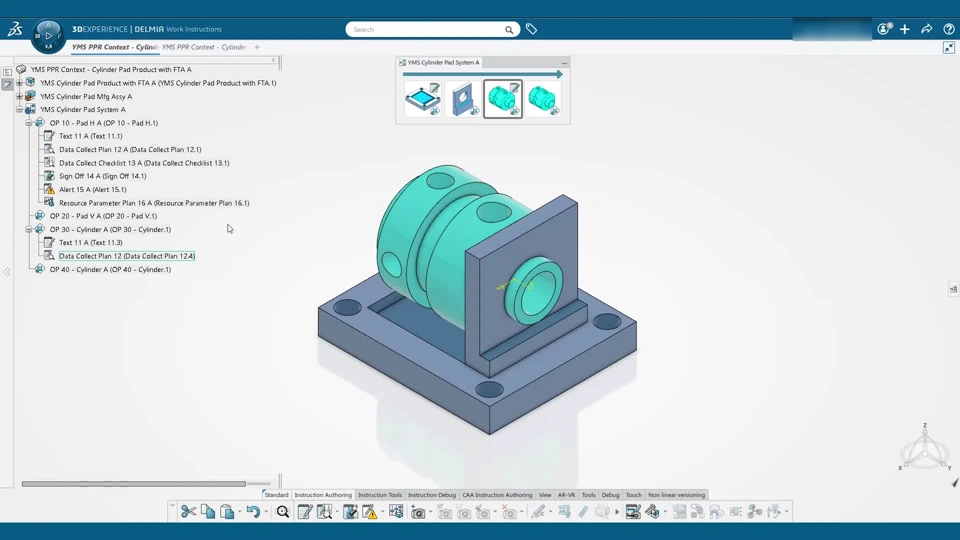
Task: Open the Alert icon dropdown arrow
Action: coord(382,512)
